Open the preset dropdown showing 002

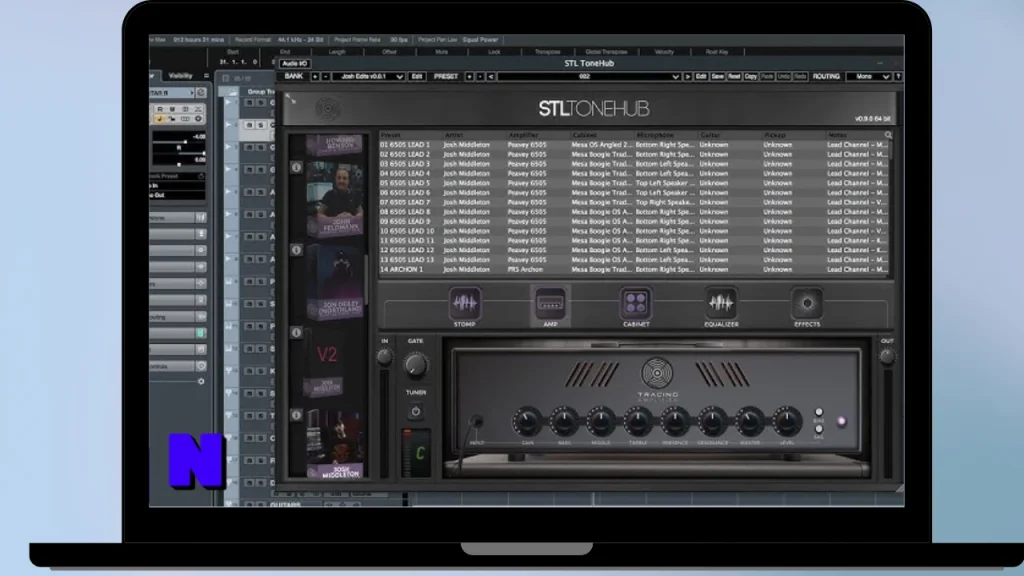tap(589, 76)
